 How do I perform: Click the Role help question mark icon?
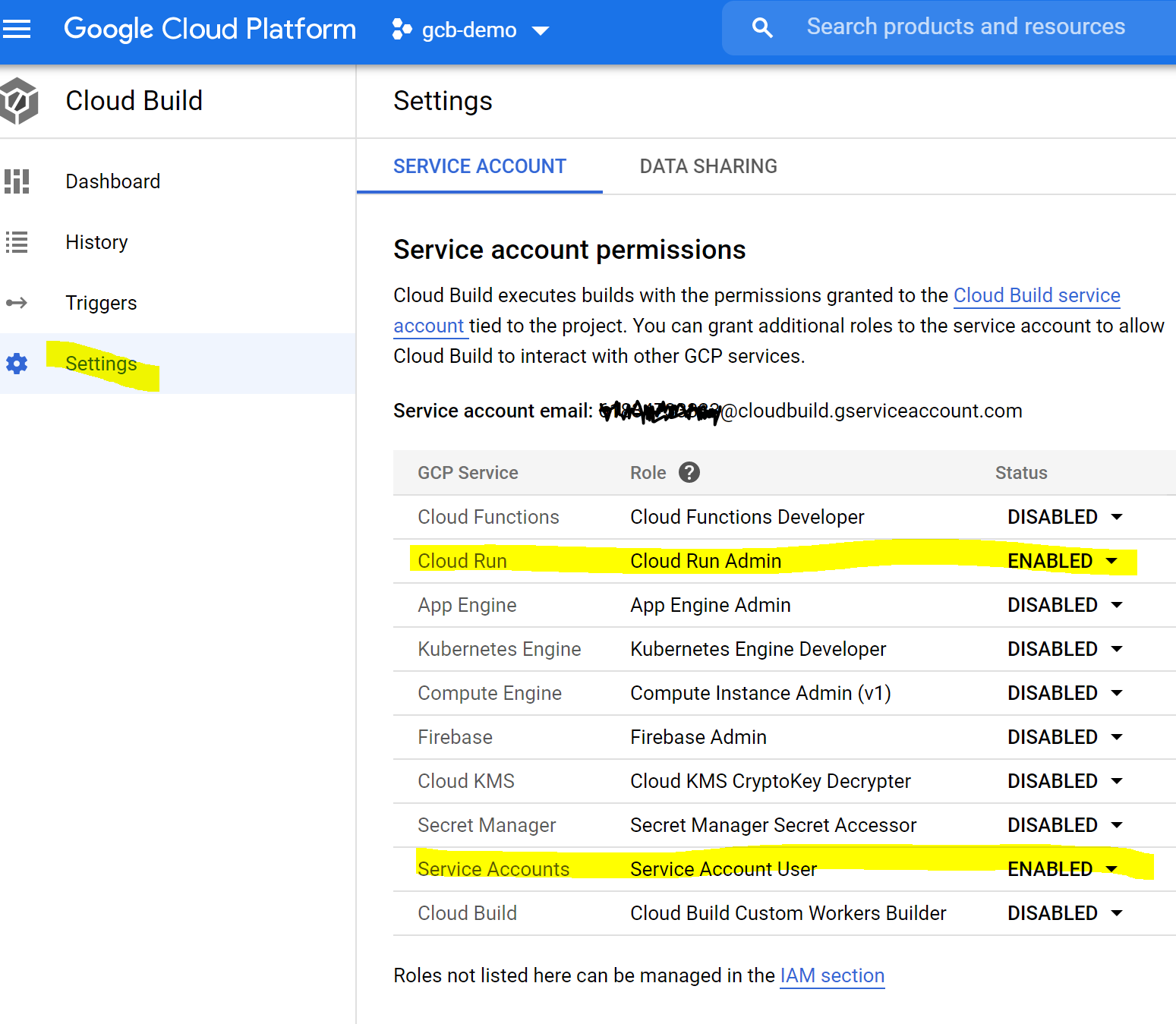tap(689, 472)
